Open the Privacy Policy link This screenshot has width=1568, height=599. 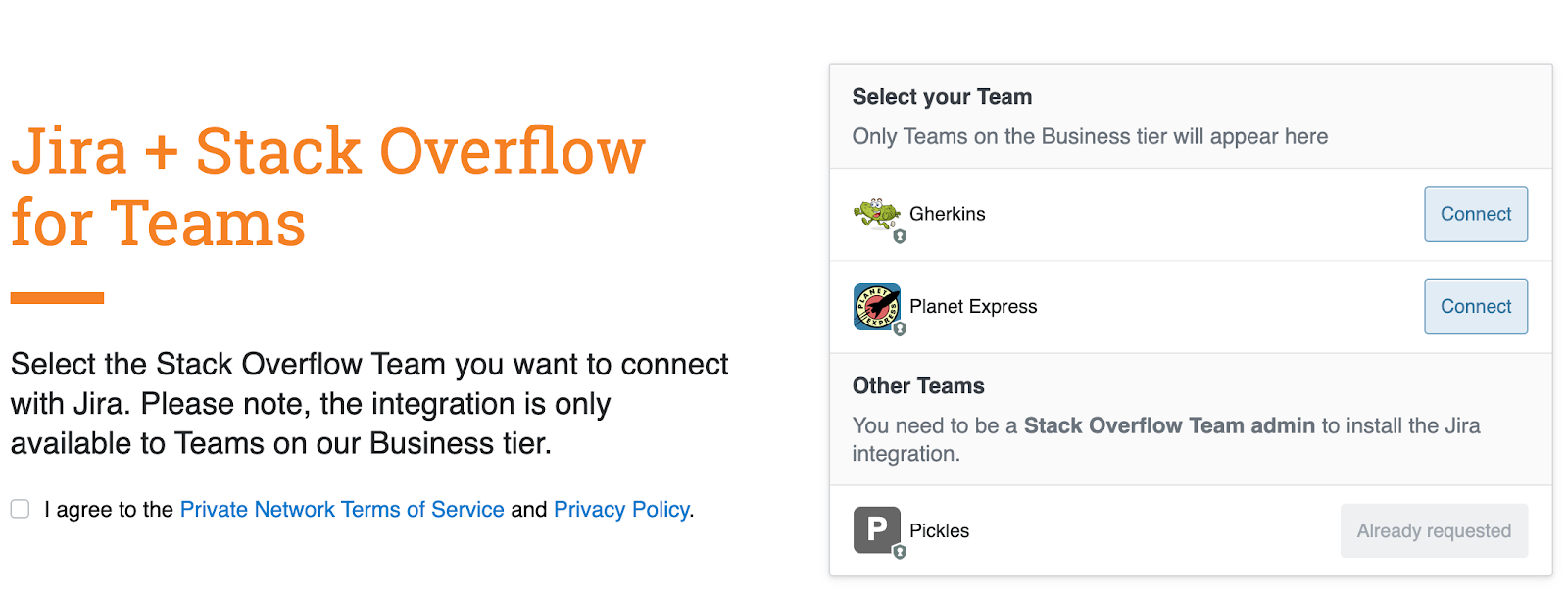coord(621,510)
